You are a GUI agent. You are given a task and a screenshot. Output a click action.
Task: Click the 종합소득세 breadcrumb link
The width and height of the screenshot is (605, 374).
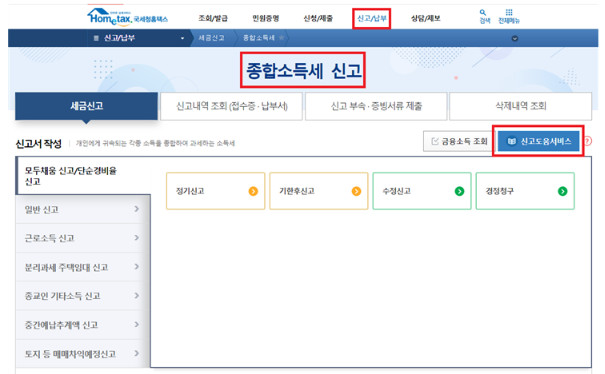(259, 38)
